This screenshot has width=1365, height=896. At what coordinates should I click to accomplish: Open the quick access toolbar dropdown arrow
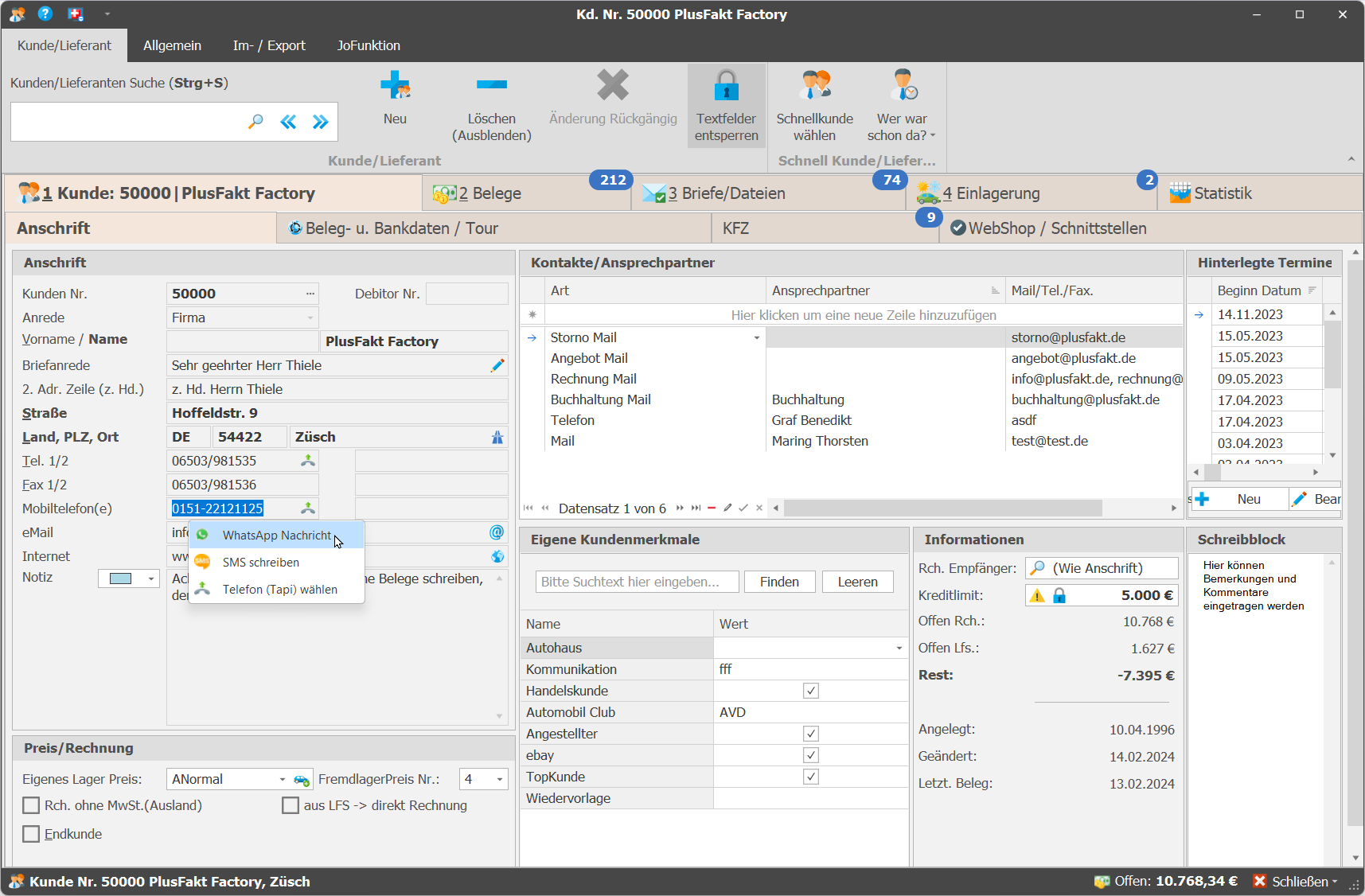click(x=107, y=14)
